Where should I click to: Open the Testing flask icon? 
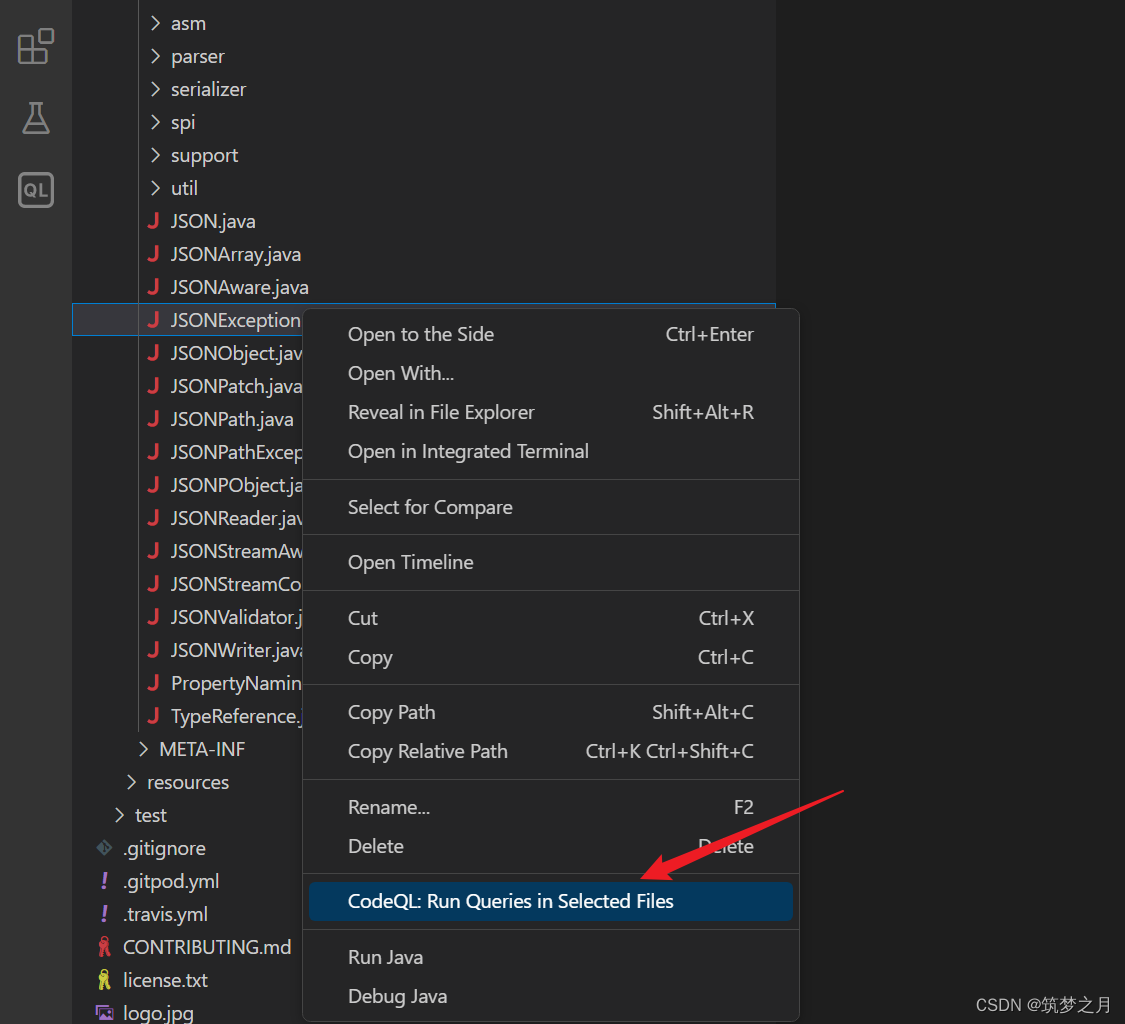36,118
